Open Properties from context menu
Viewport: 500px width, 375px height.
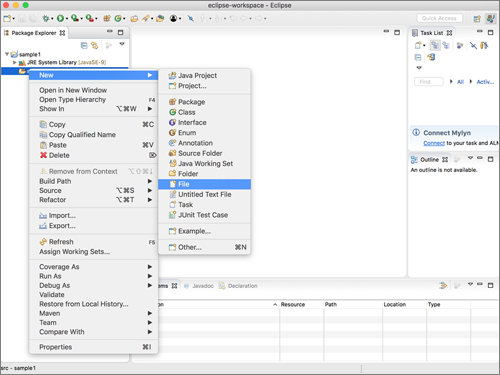[93, 347]
